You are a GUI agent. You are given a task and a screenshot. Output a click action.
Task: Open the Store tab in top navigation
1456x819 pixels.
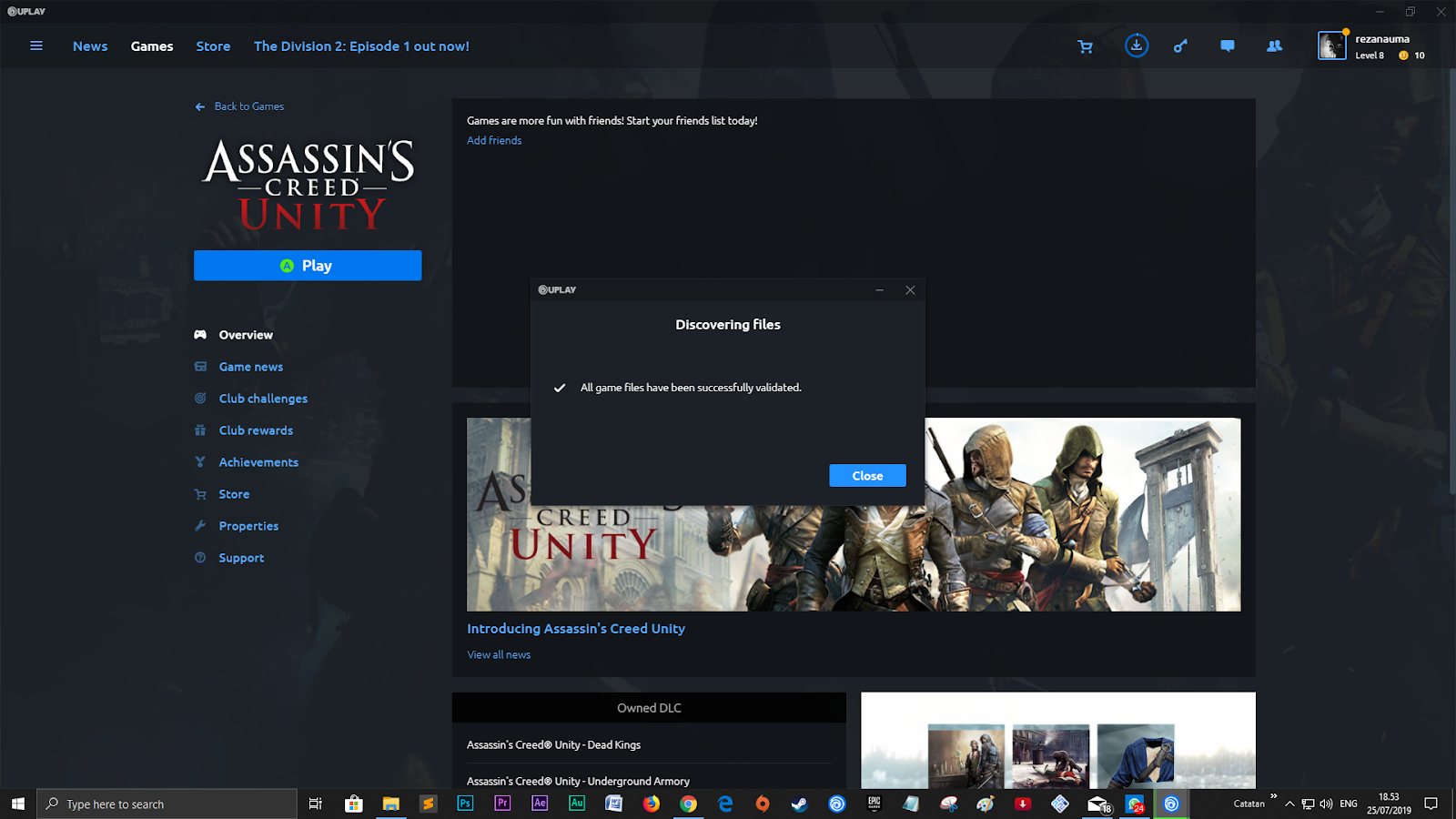(213, 46)
